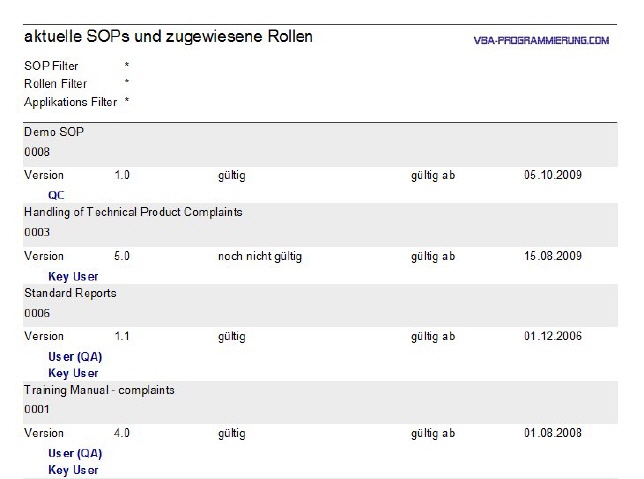
Task: Click SOP number 0008
Action: coord(37,152)
